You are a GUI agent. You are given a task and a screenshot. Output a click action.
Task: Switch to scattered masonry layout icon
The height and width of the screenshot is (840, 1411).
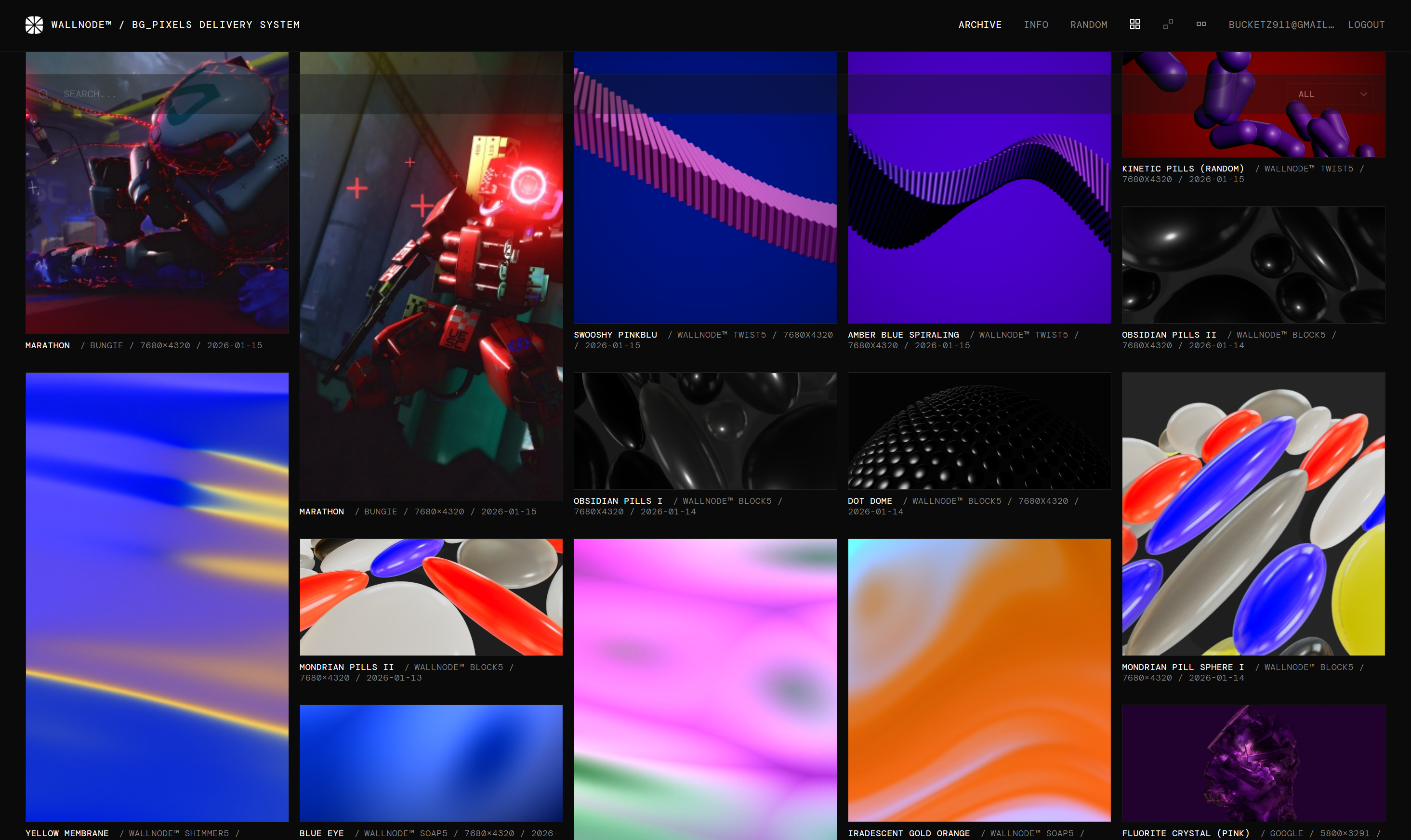(1168, 25)
